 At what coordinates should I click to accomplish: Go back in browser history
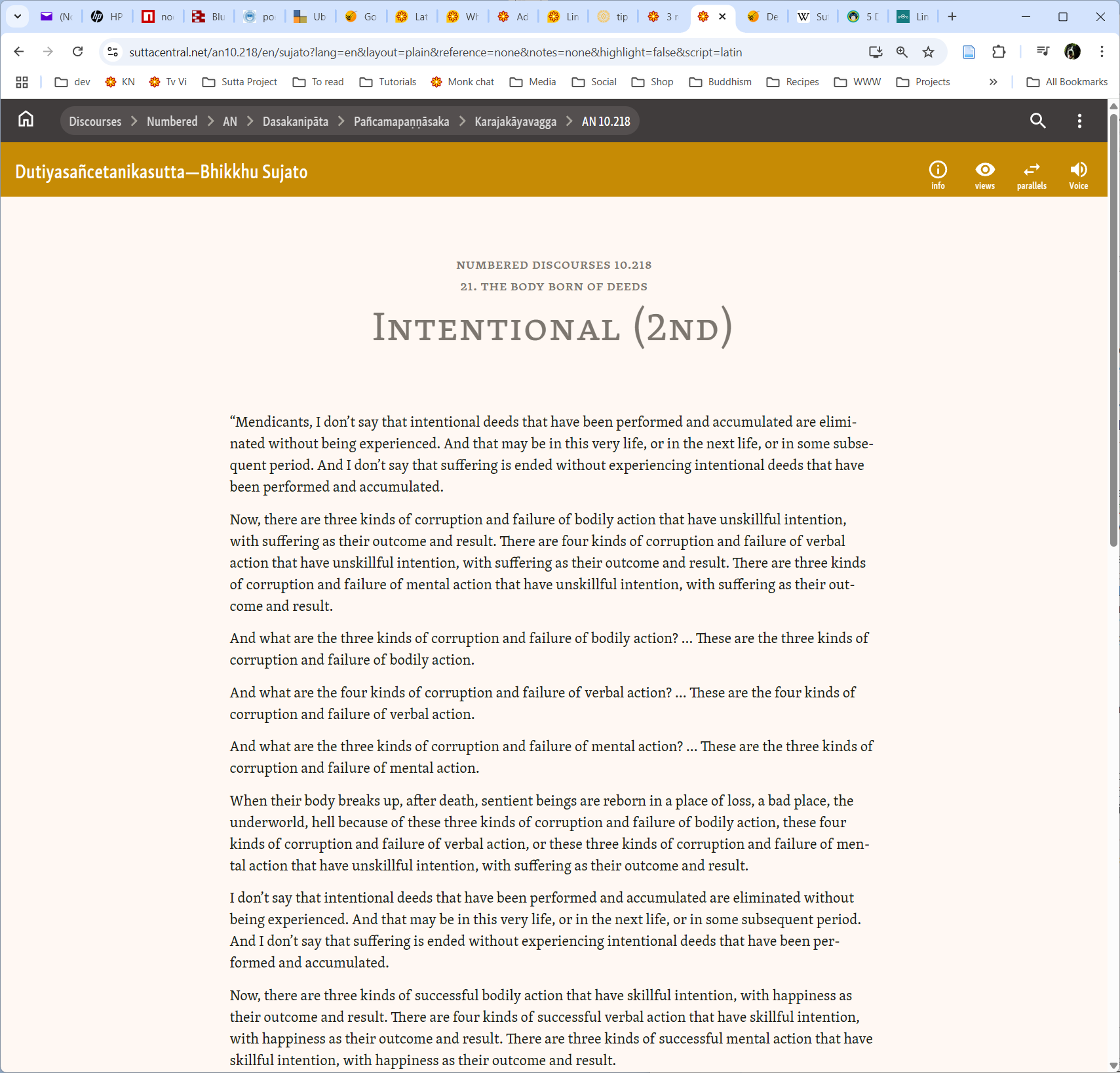(19, 52)
